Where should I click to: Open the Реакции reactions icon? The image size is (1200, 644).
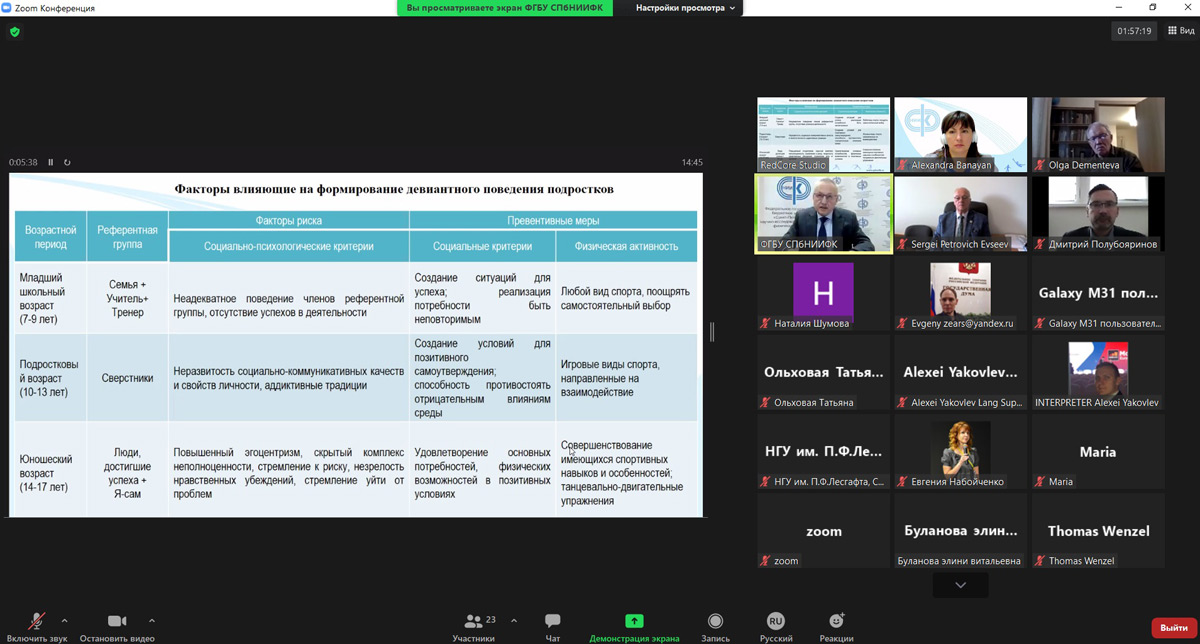[836, 621]
